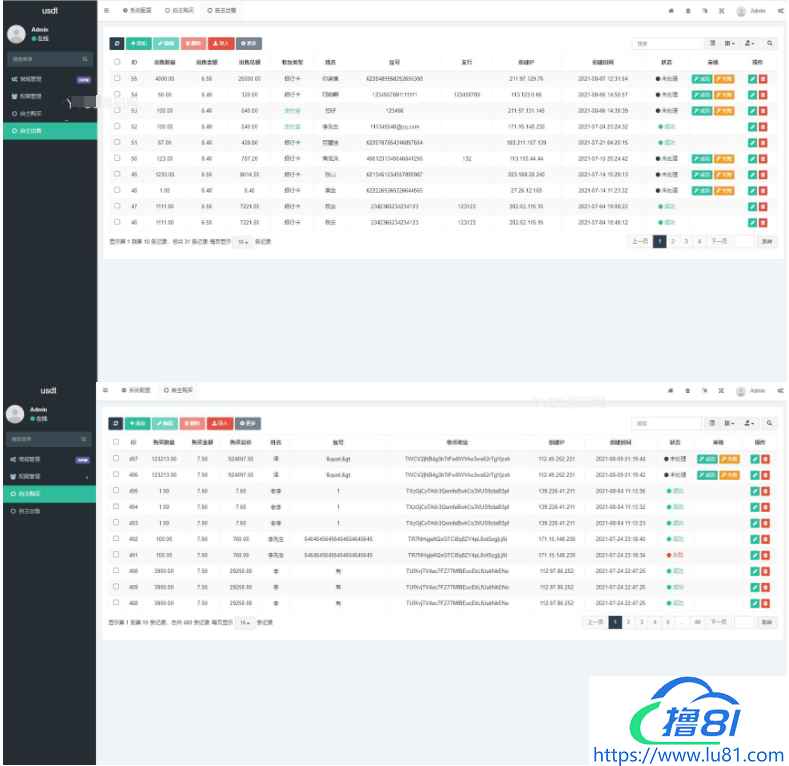This screenshot has width=789, height=766.
Task: Click the search icon above the purchase table
Action: point(769,423)
